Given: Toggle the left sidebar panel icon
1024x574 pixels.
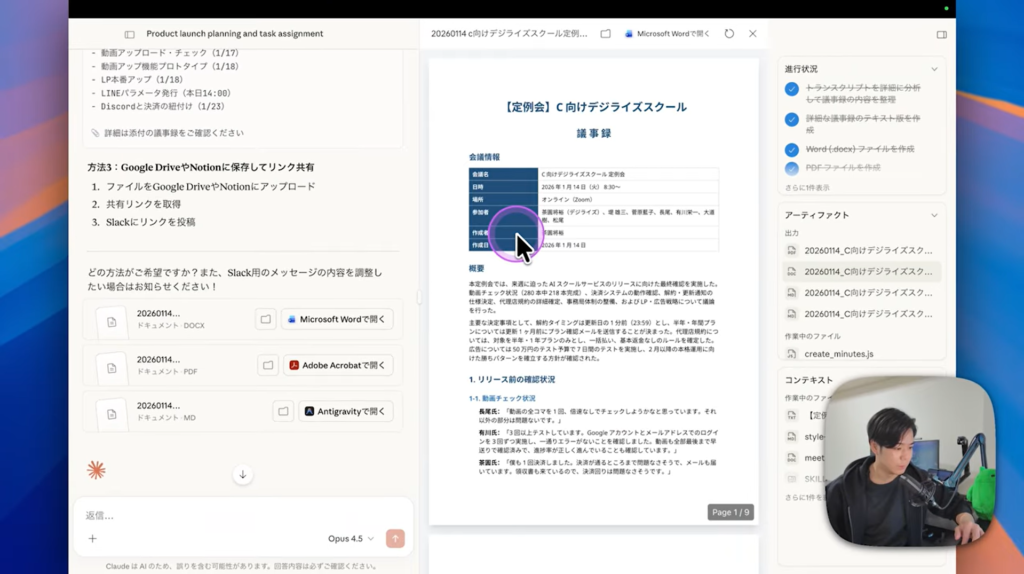Looking at the screenshot, I should click(x=129, y=34).
